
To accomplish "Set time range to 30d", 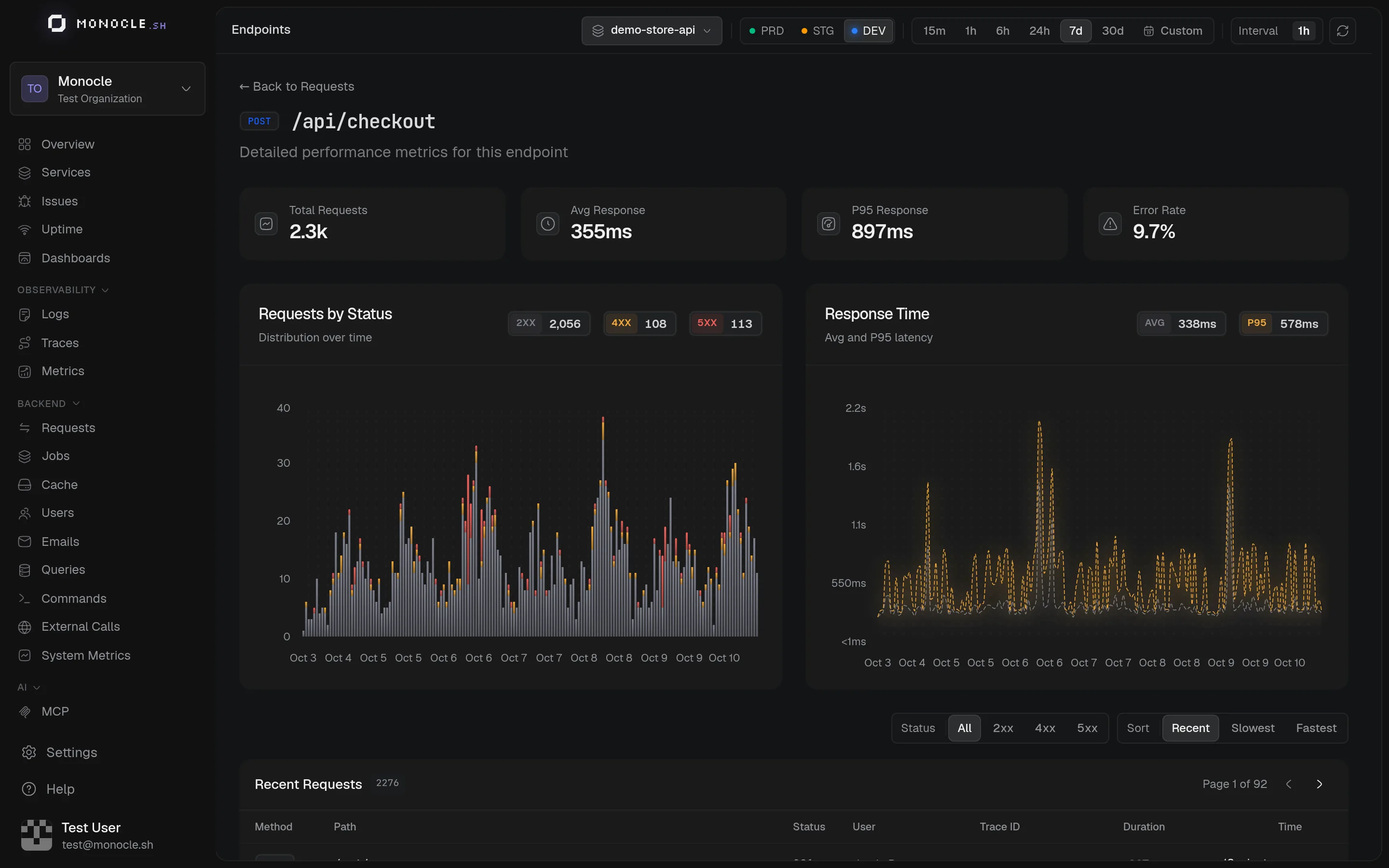I will 1112,30.
